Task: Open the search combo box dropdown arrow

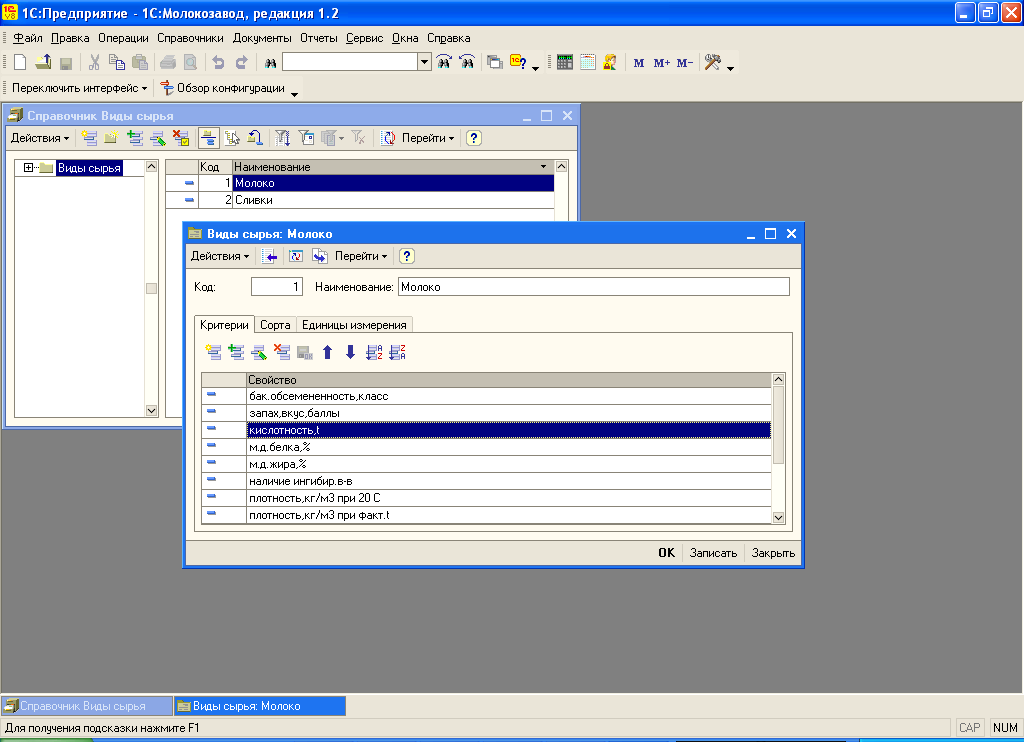Action: pos(424,62)
